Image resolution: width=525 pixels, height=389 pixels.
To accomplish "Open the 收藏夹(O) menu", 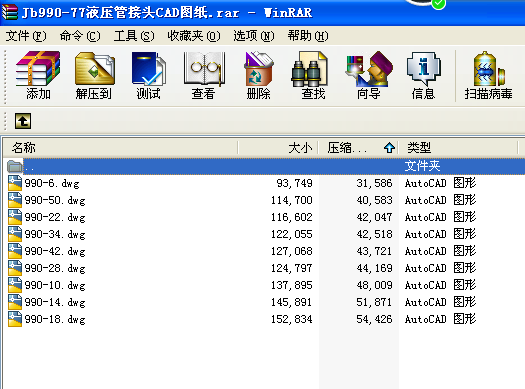I will [194, 36].
